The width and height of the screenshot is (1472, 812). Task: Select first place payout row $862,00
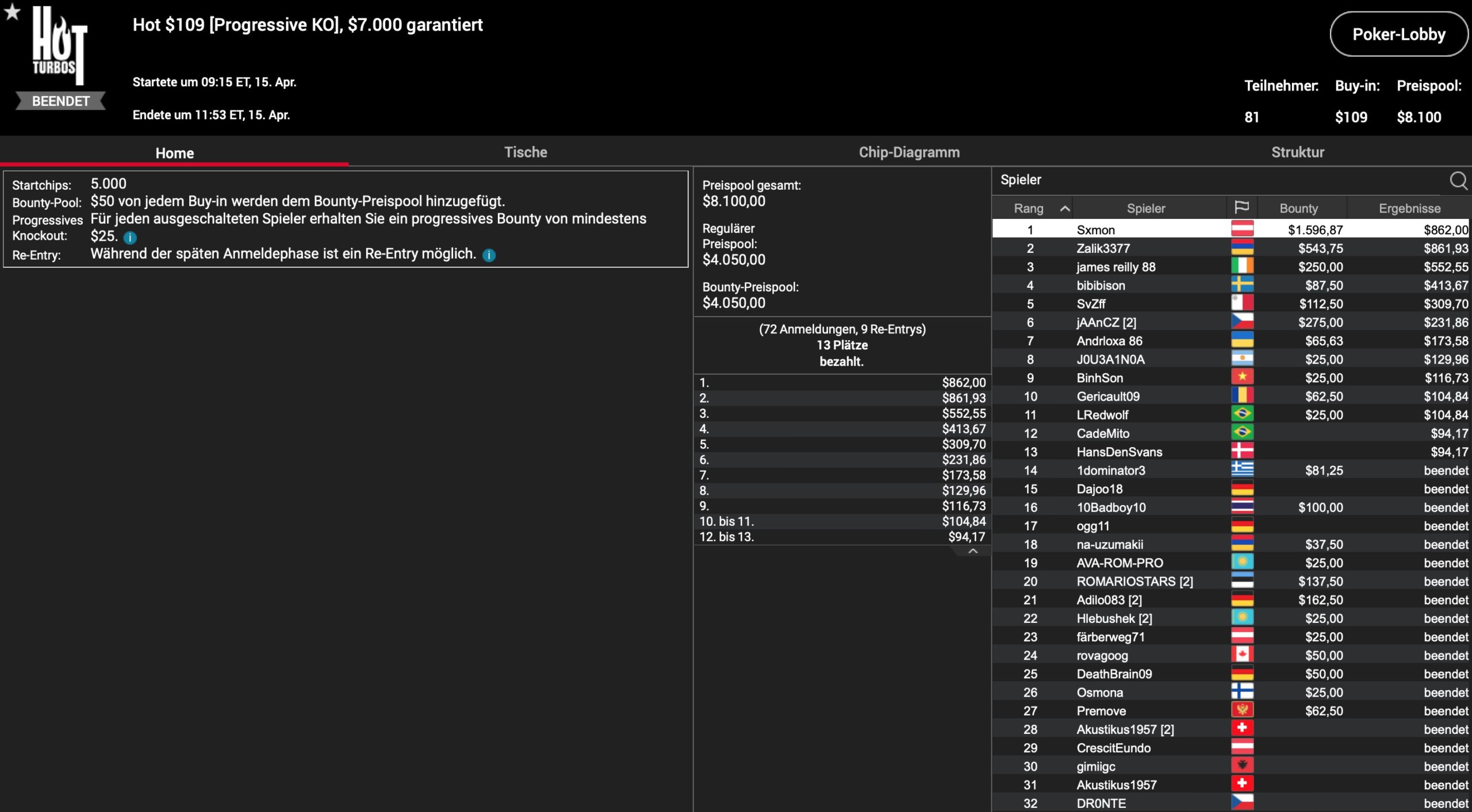pos(842,383)
